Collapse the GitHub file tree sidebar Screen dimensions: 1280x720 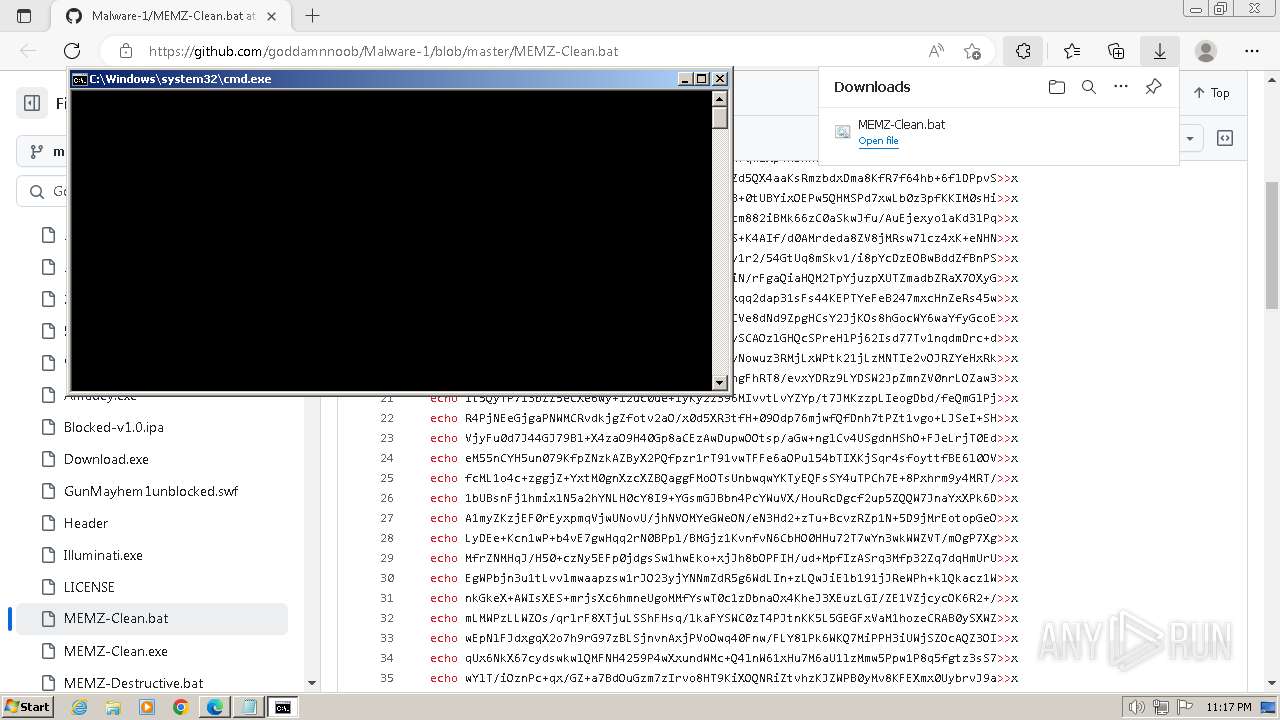pos(32,103)
